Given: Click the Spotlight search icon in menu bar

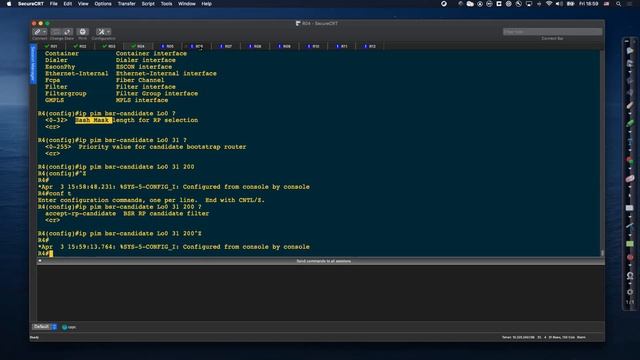Looking at the screenshot, I should (x=619, y=4).
